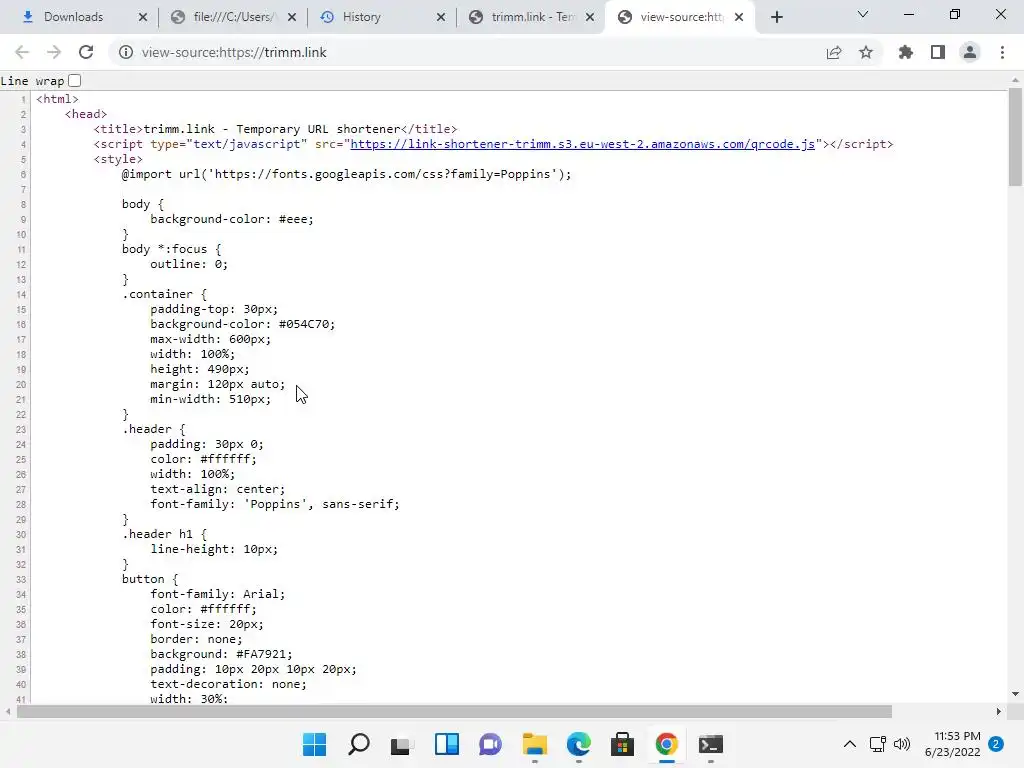Open Task View on the taskbar
This screenshot has width=1024, height=768.
[402, 744]
